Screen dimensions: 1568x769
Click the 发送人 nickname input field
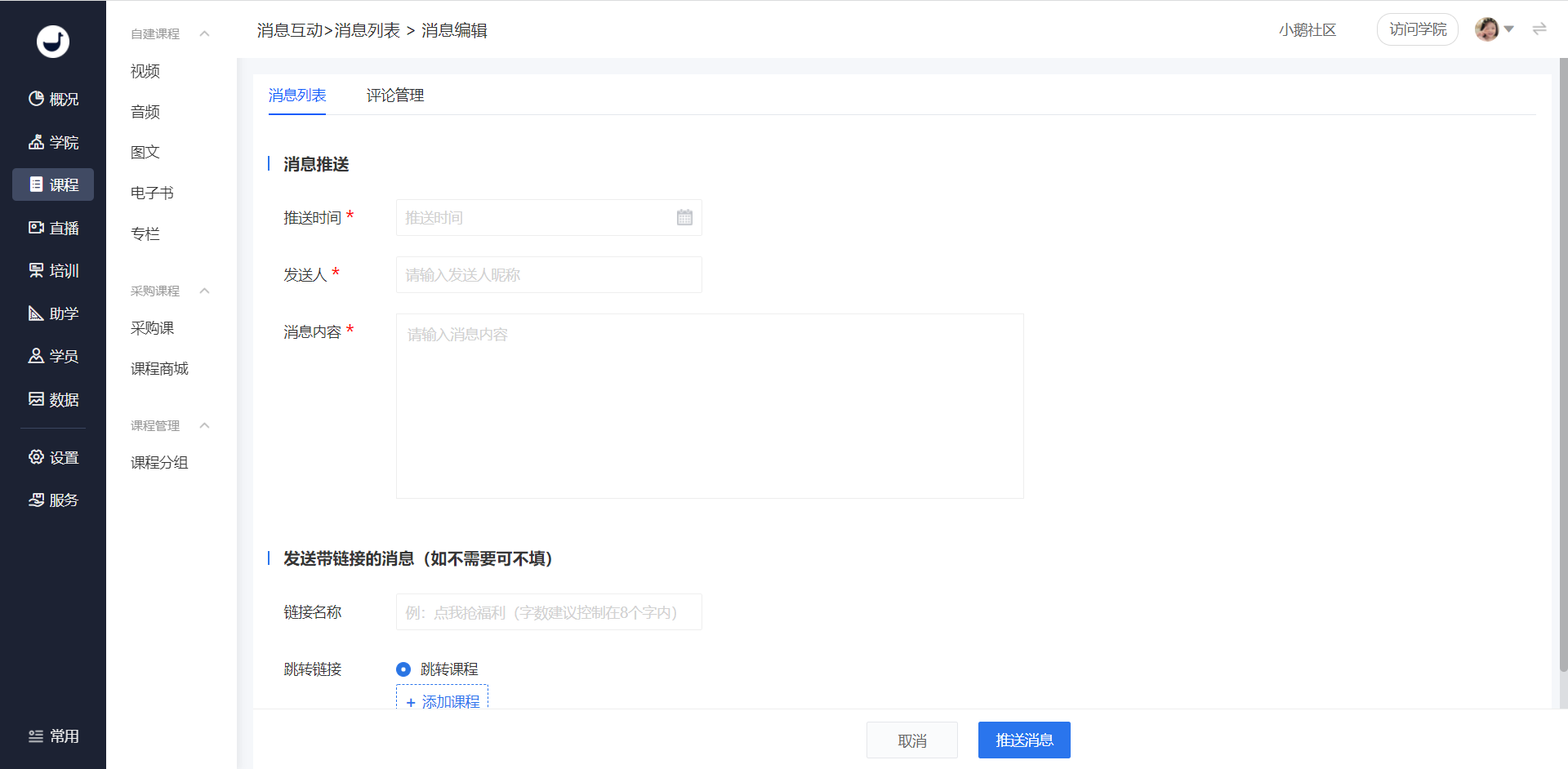(549, 275)
